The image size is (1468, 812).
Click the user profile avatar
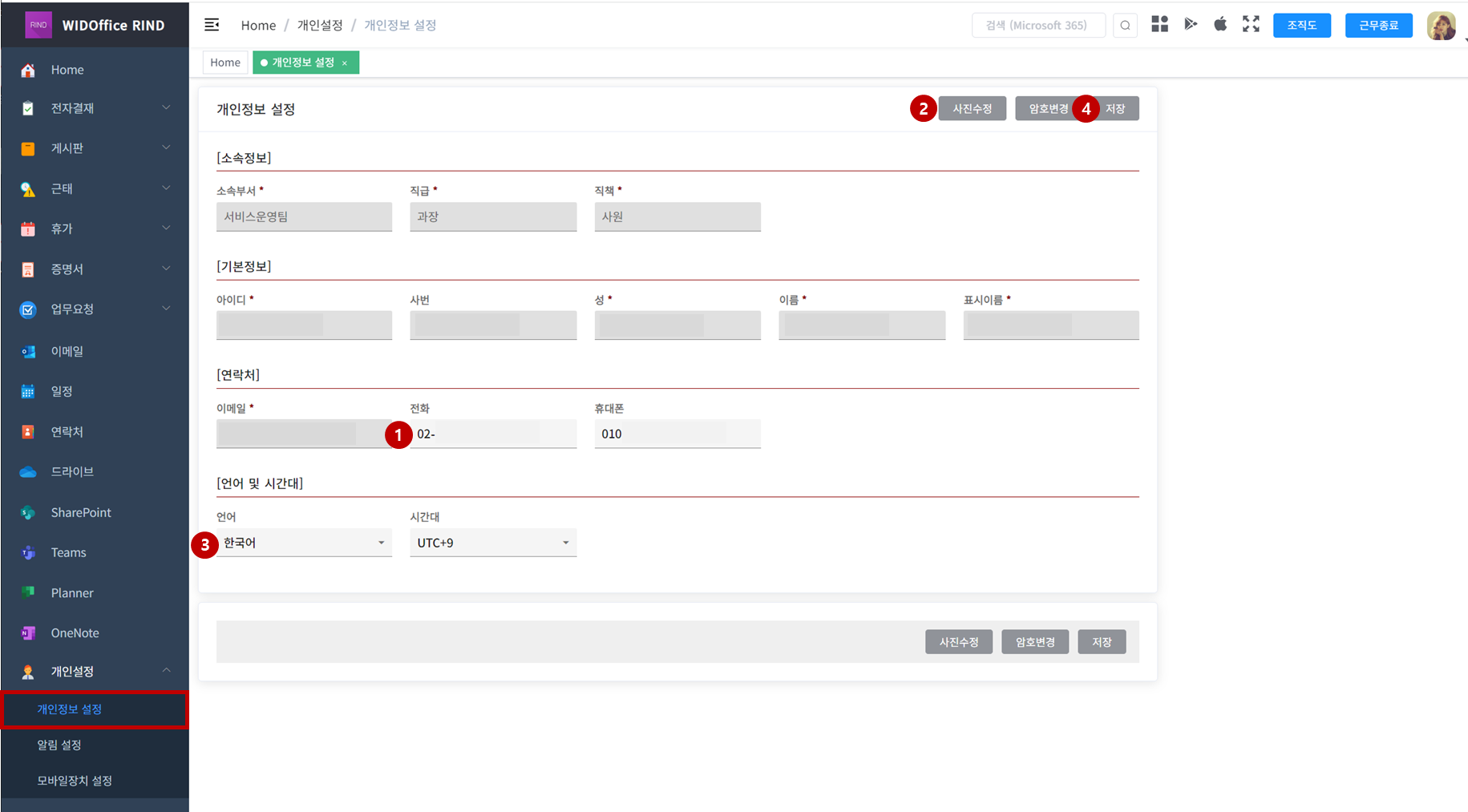1441,26
